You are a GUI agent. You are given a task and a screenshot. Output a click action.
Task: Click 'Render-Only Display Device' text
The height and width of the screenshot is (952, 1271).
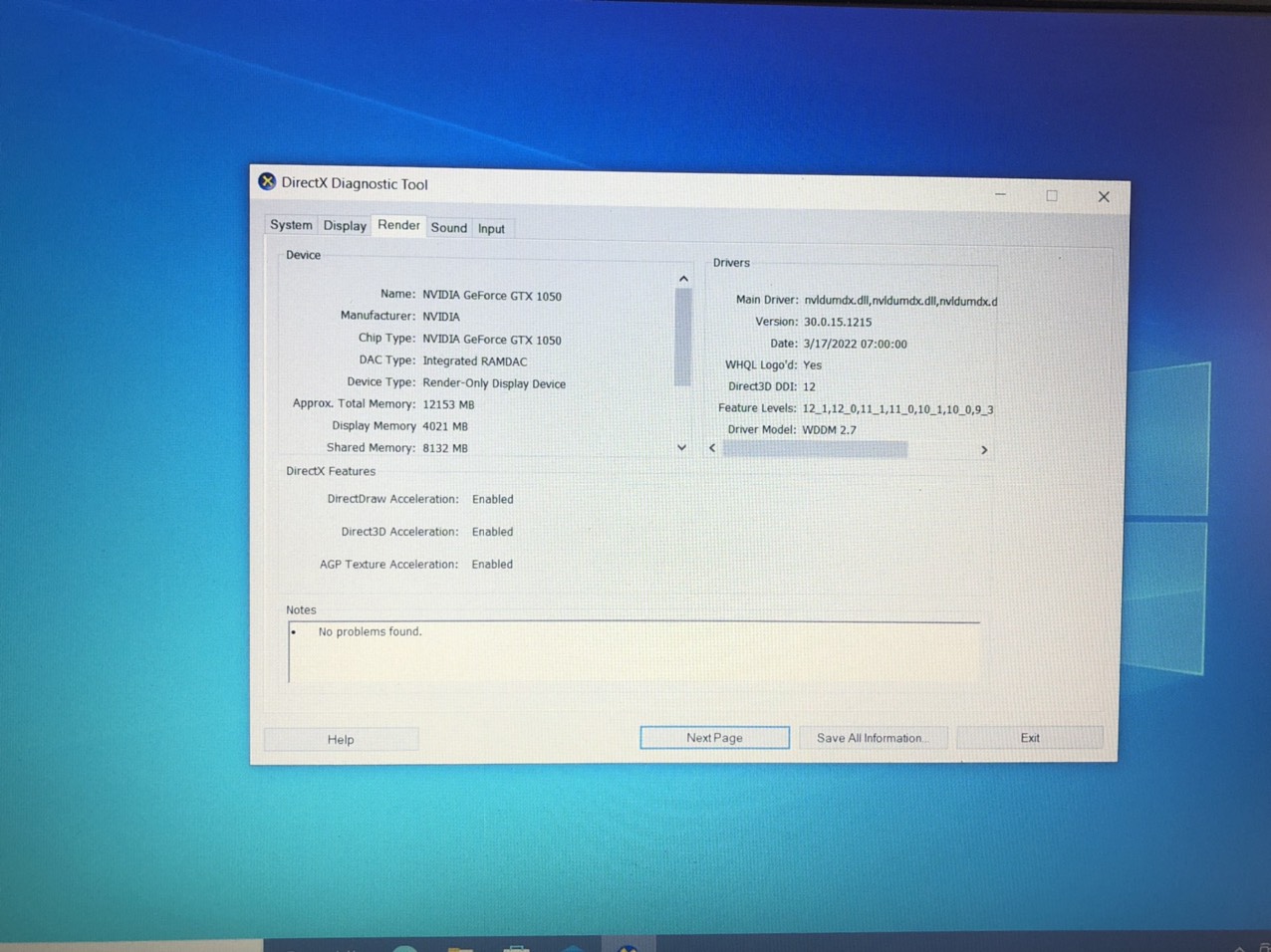point(494,383)
